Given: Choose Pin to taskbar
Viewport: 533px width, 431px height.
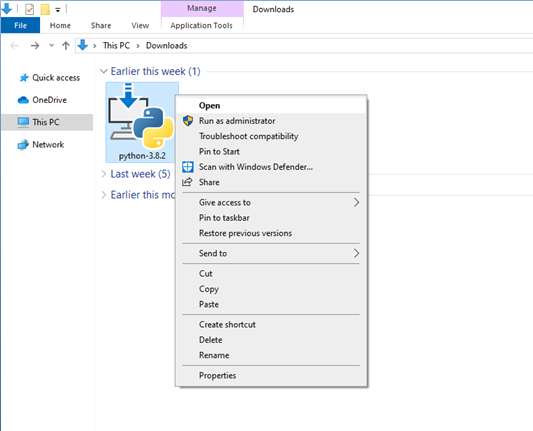Looking at the screenshot, I should tap(271, 218).
